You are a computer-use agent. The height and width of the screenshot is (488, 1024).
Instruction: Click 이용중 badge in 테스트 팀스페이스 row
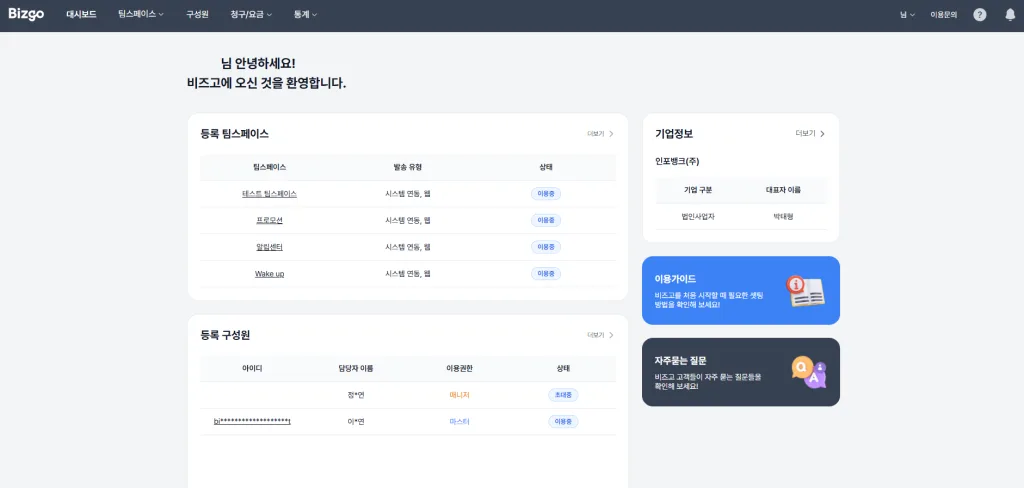click(x=545, y=194)
